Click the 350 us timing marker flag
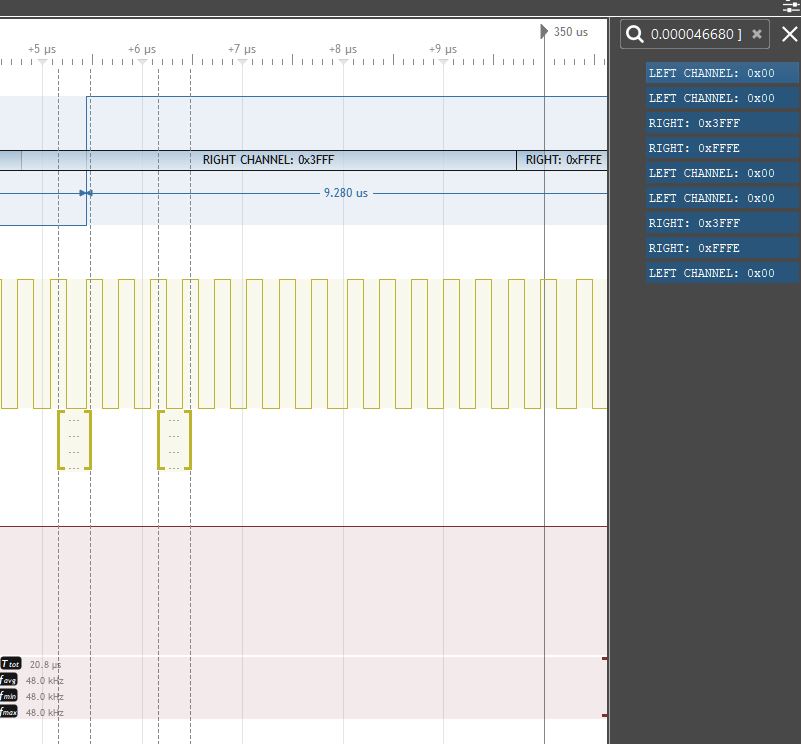The width and height of the screenshot is (801, 744). [545, 32]
